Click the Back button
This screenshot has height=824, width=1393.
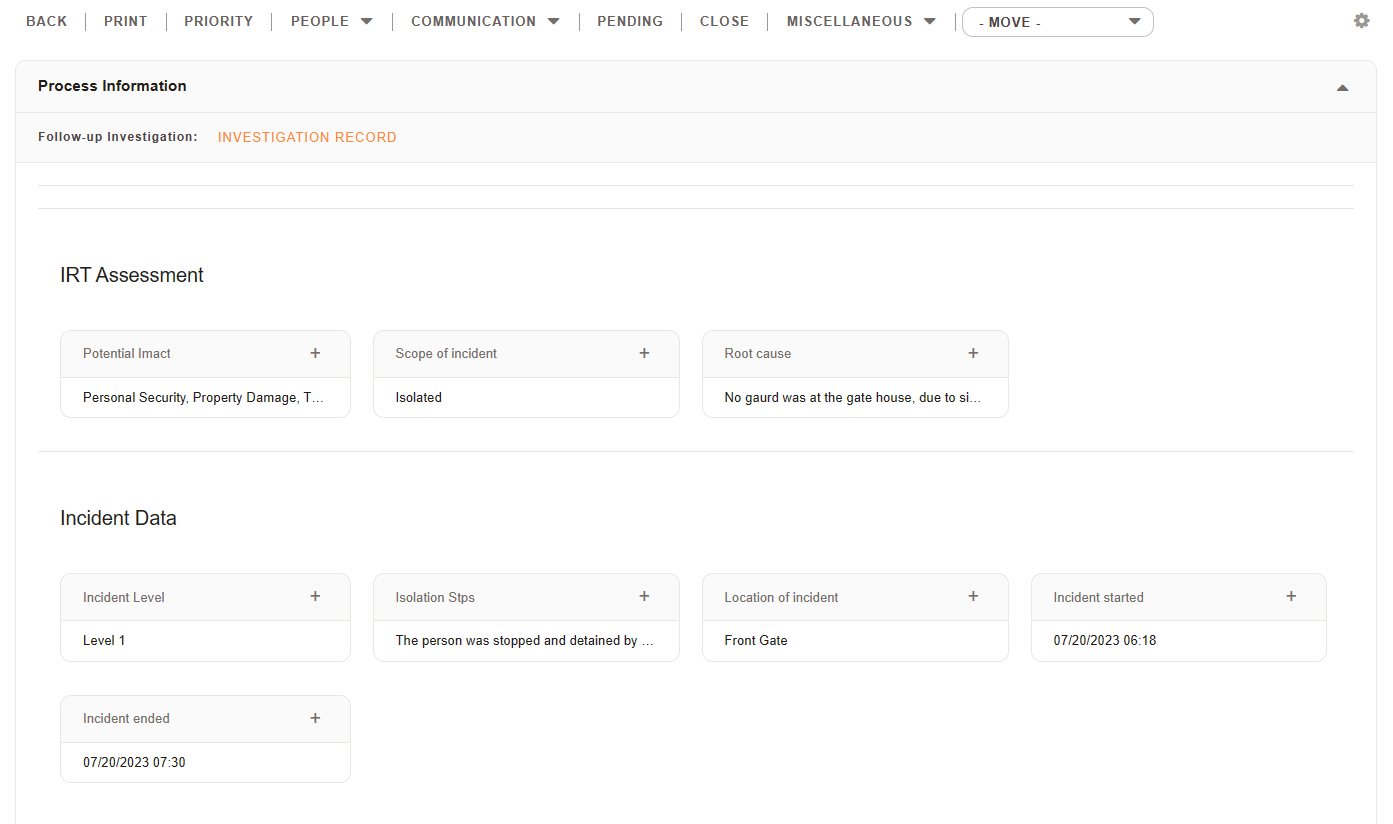pyautogui.click(x=47, y=21)
